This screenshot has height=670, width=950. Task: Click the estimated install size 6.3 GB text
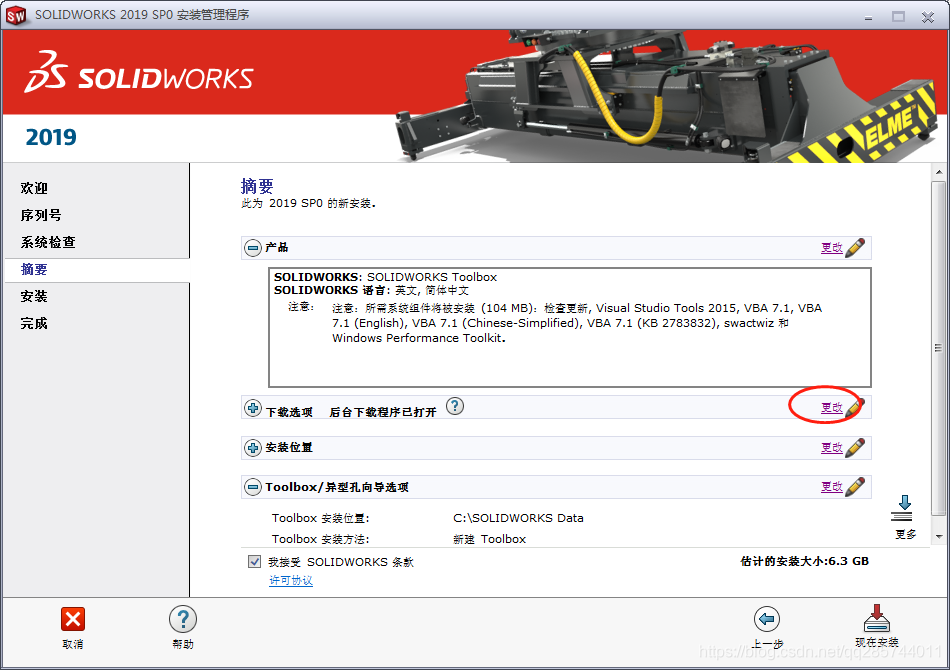(805, 561)
